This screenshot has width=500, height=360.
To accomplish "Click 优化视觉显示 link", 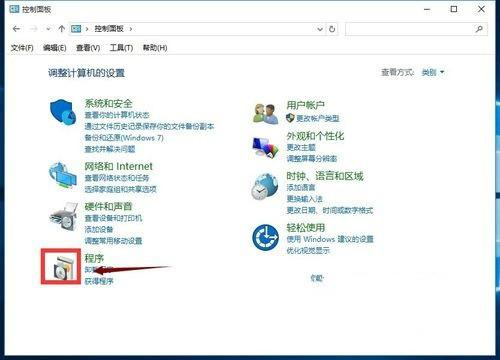I will [x=308, y=250].
